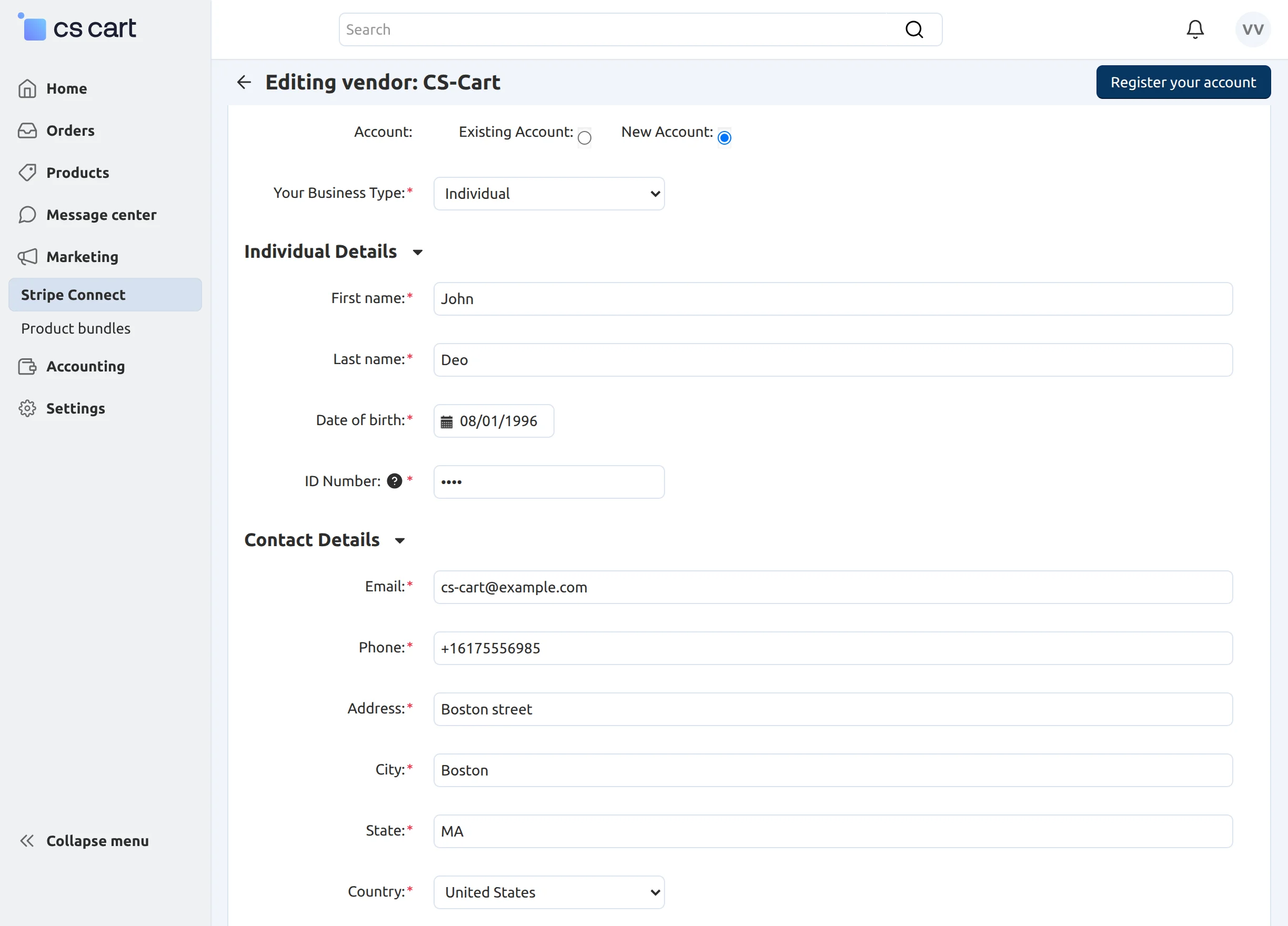Click the ID Number help question icon

click(394, 481)
